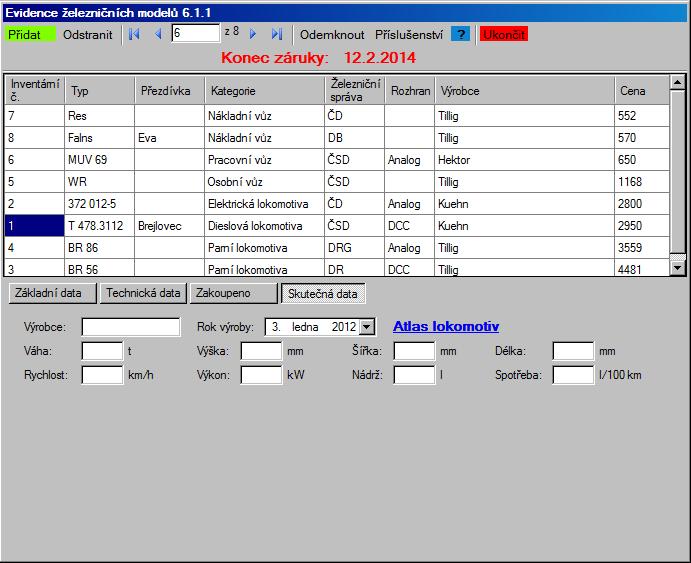
Task: Switch to Základní data tab
Action: [x=52, y=293]
